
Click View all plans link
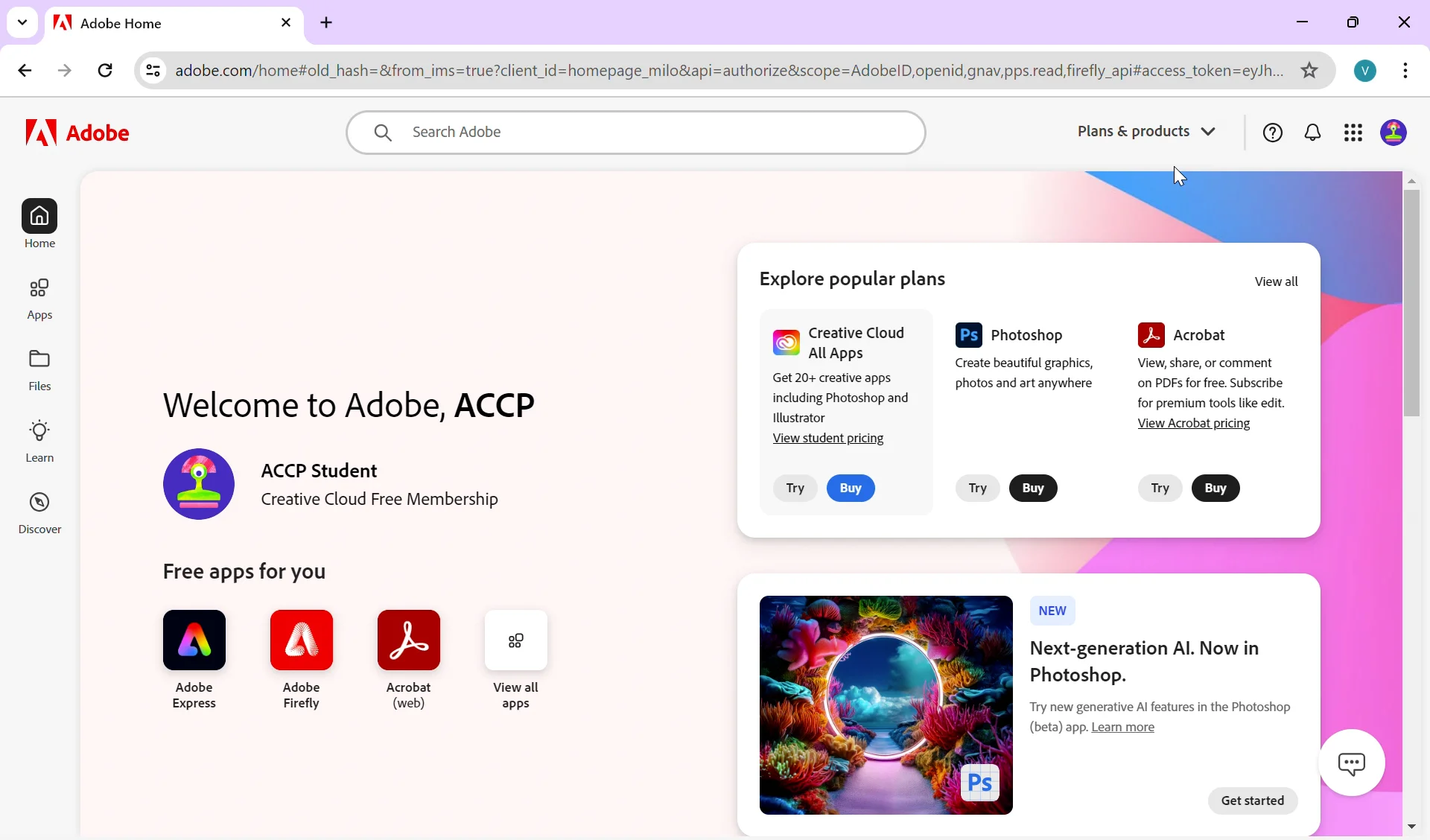coord(1276,281)
